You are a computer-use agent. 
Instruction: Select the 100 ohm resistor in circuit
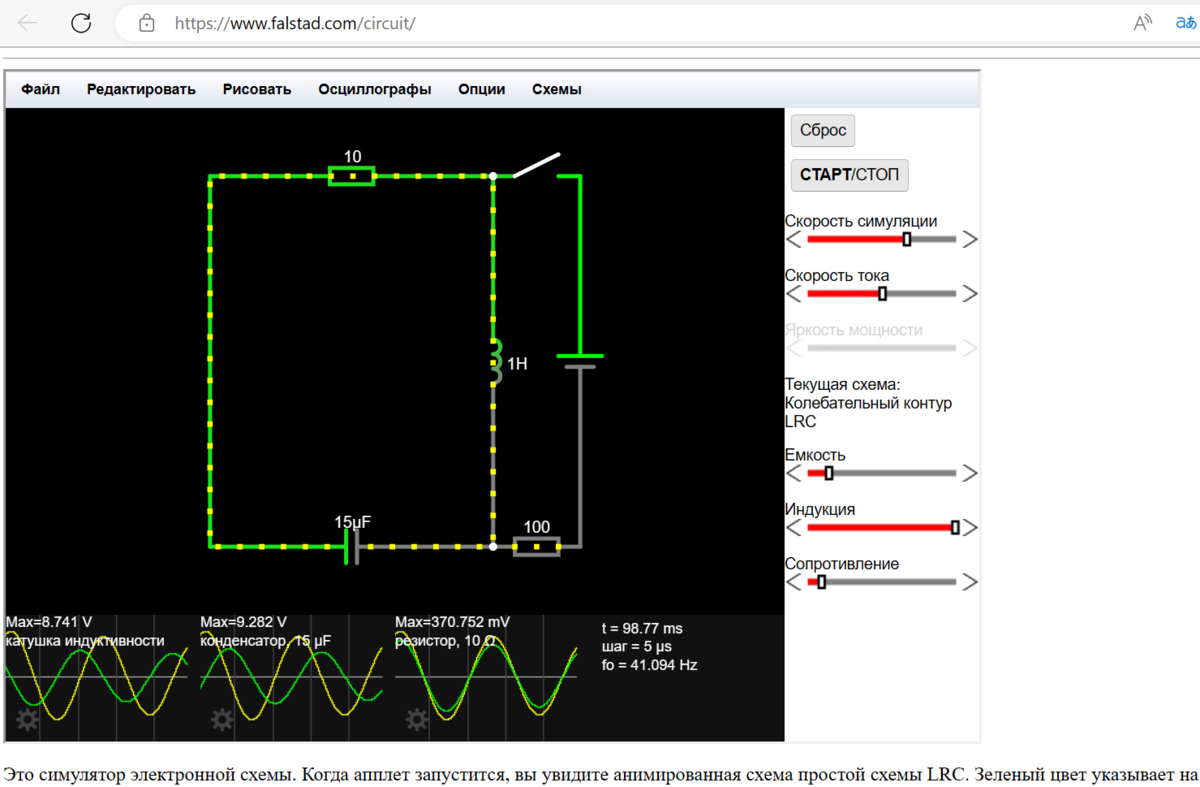(x=536, y=546)
